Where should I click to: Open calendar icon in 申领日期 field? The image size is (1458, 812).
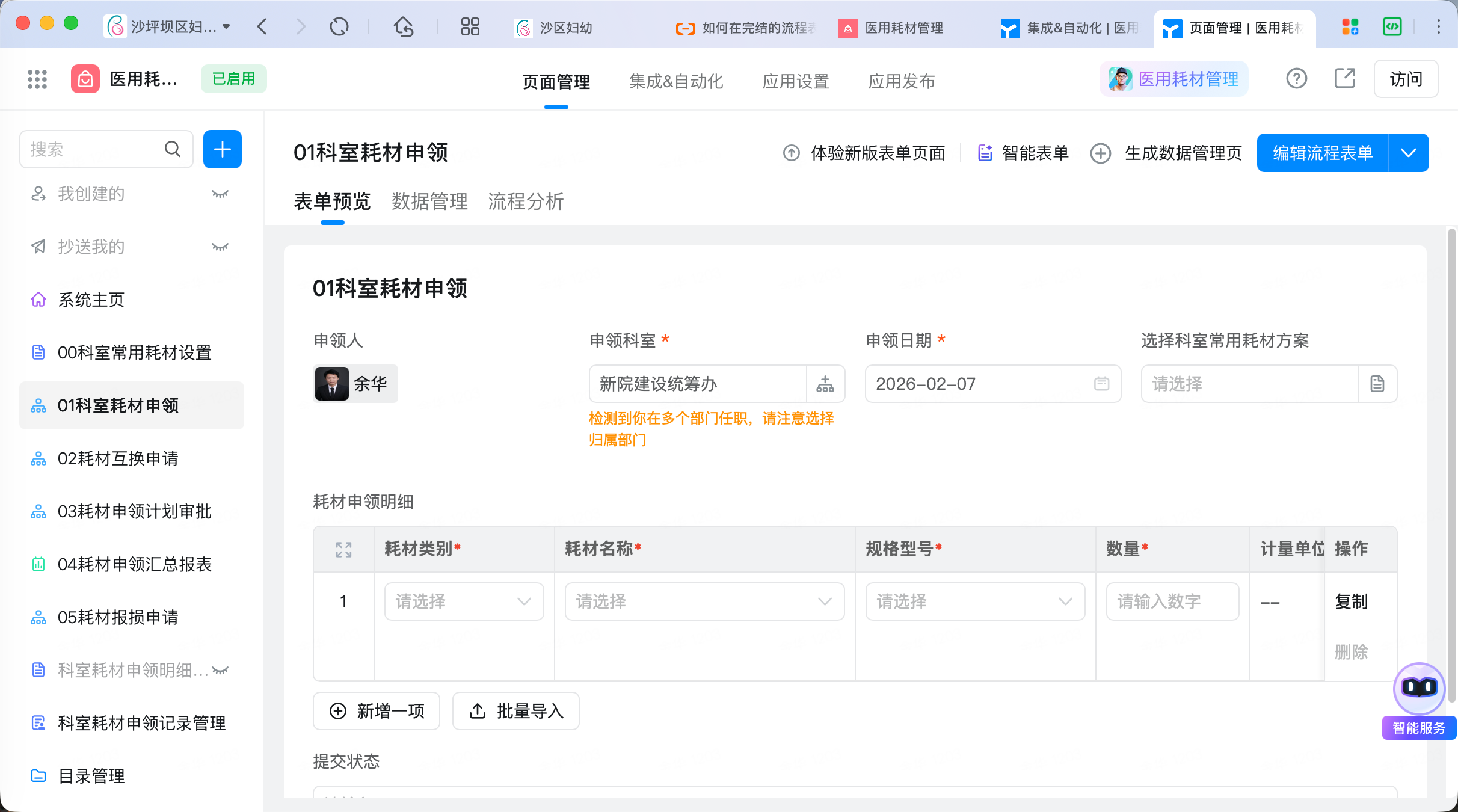1101,384
